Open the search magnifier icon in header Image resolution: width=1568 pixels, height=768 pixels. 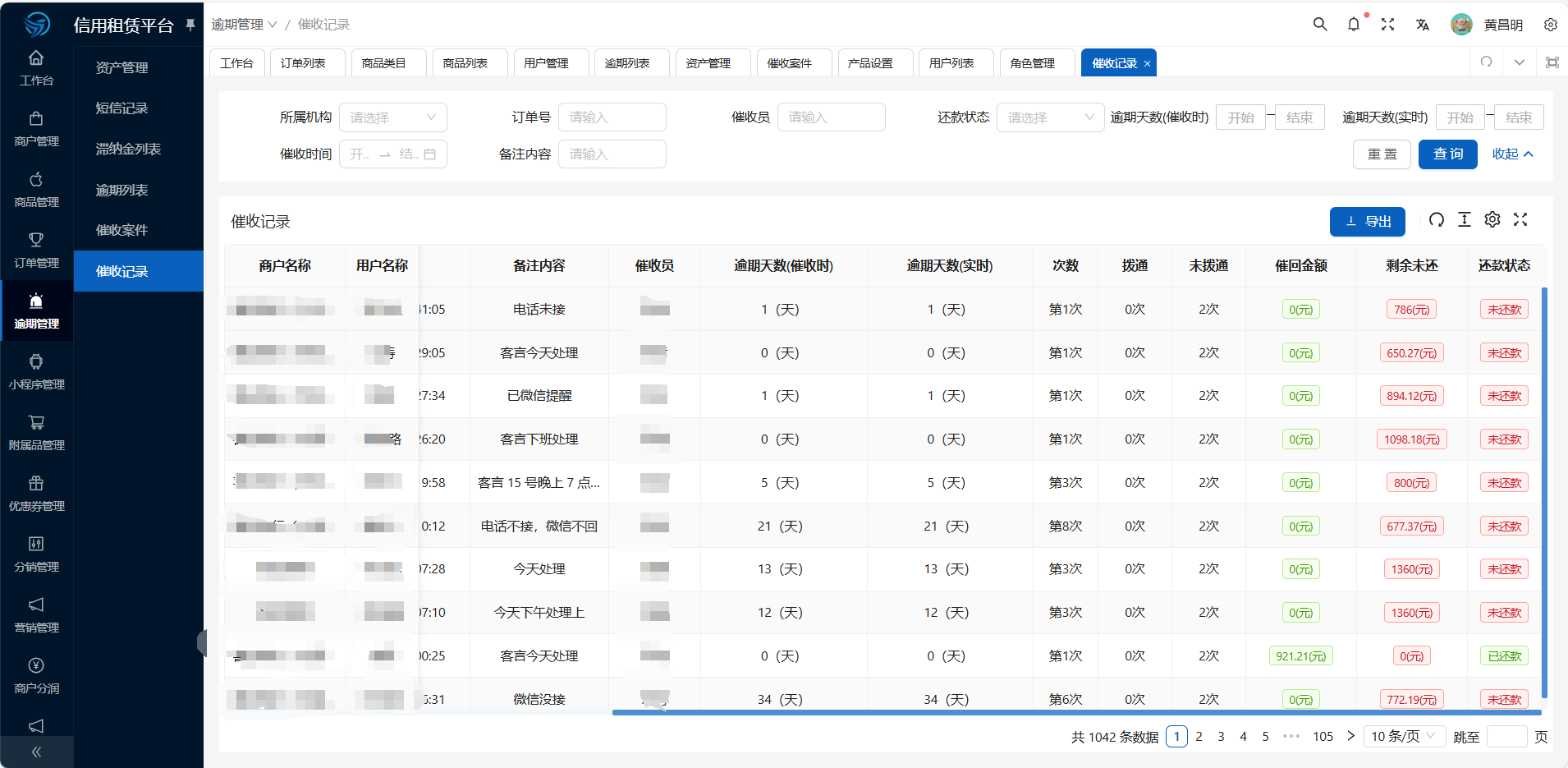click(x=1320, y=25)
